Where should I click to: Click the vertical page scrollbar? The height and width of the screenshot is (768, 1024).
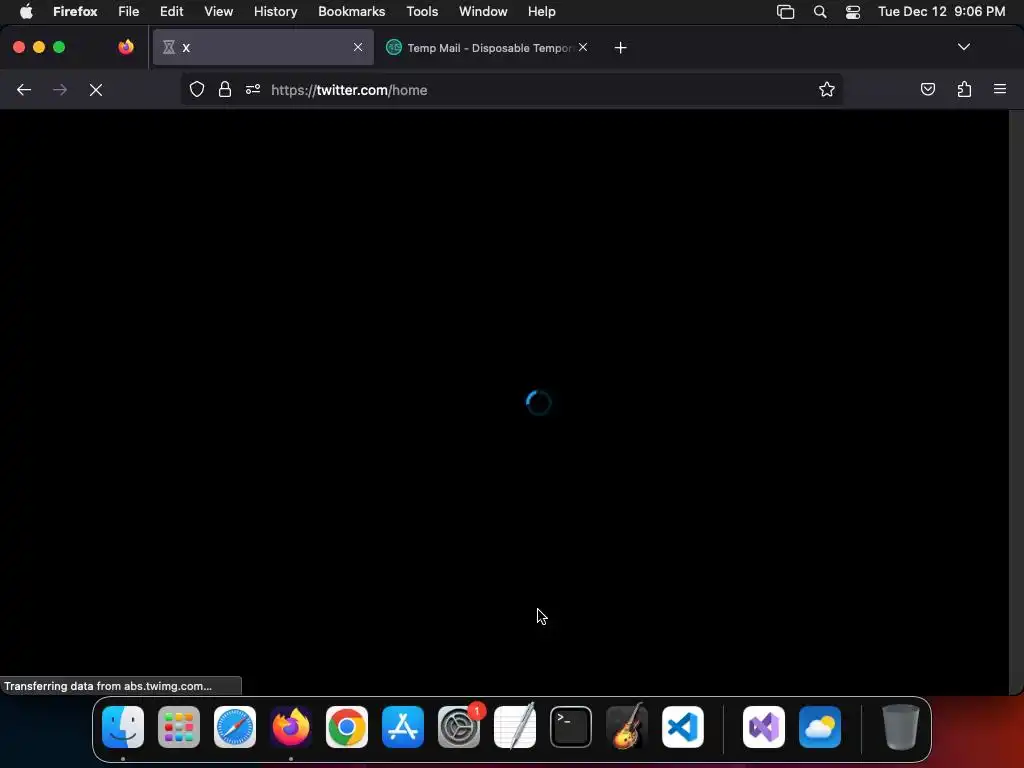[x=1016, y=402]
